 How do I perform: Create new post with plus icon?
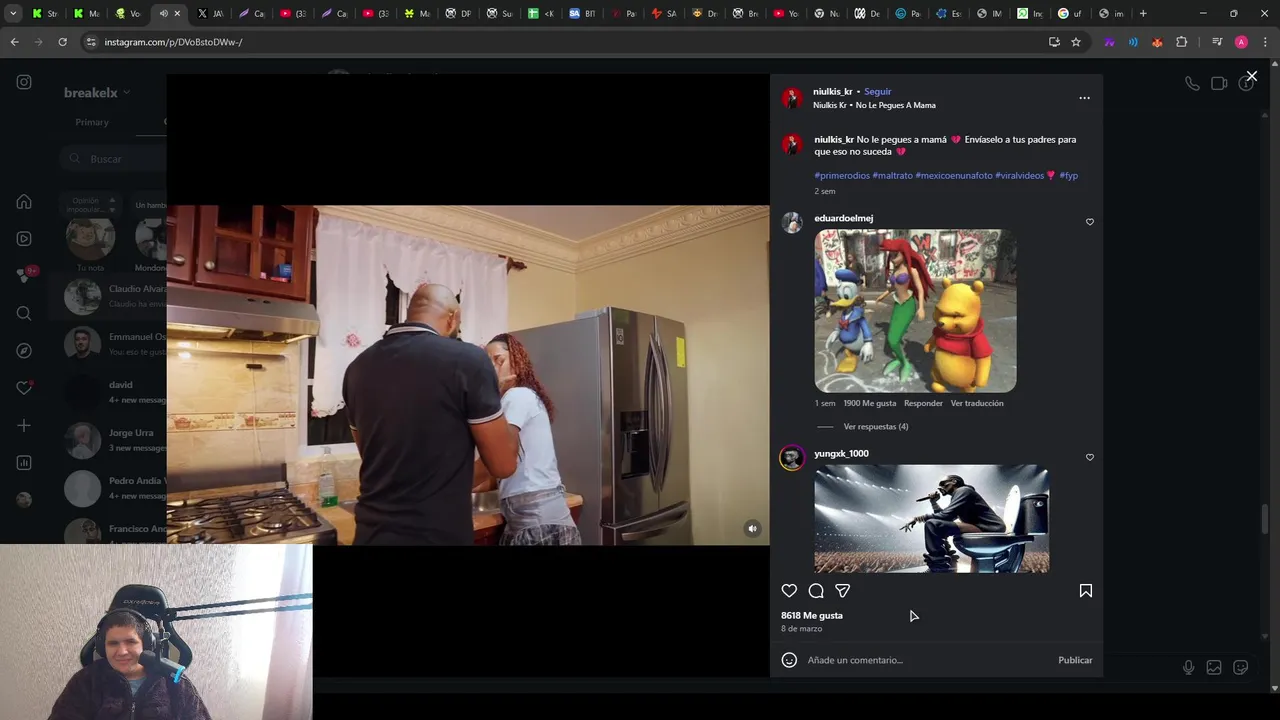24,425
